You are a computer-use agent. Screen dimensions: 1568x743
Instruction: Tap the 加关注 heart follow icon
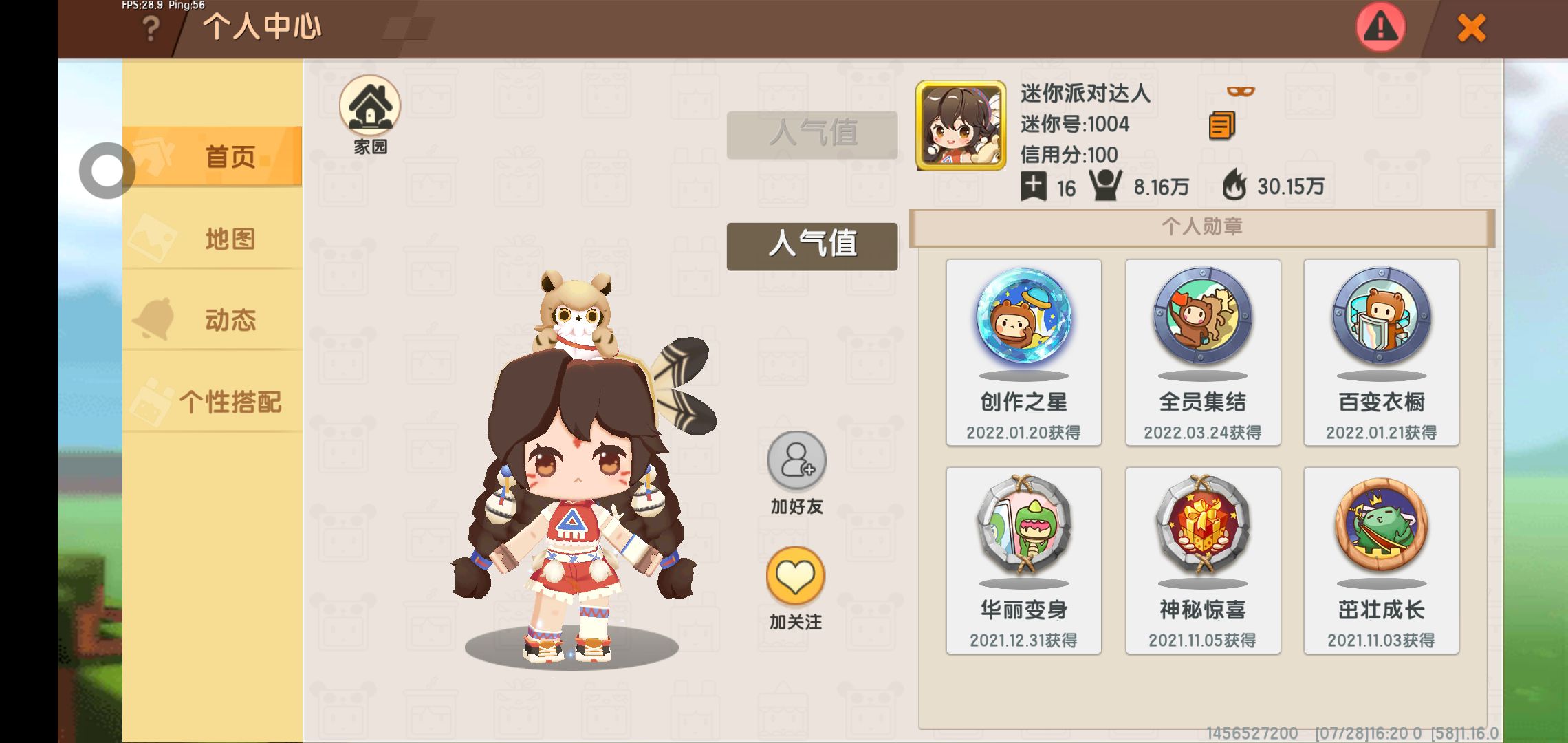796,576
